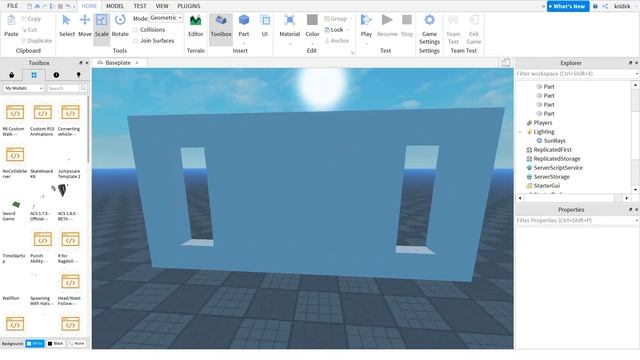Select the R6 Custom Walk model

pos(15,120)
